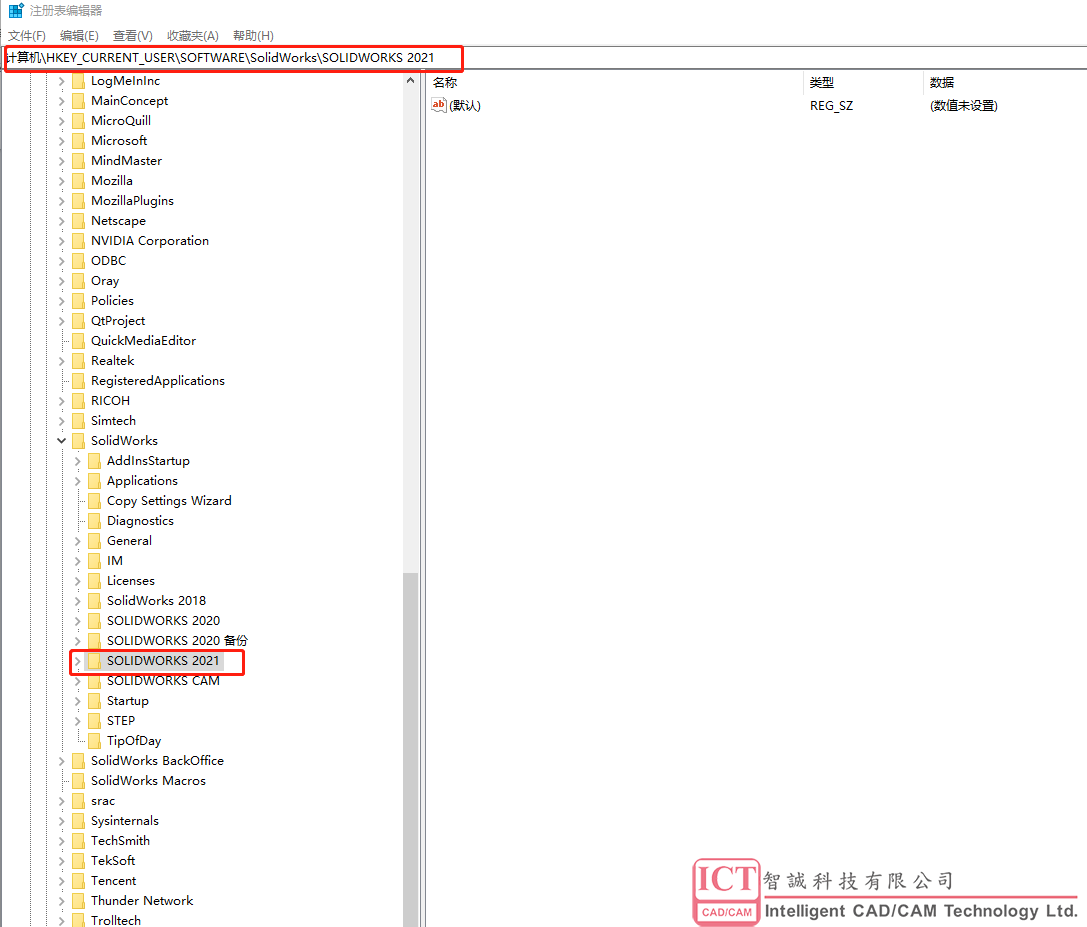Expand the Mozilla registry key

click(62, 181)
